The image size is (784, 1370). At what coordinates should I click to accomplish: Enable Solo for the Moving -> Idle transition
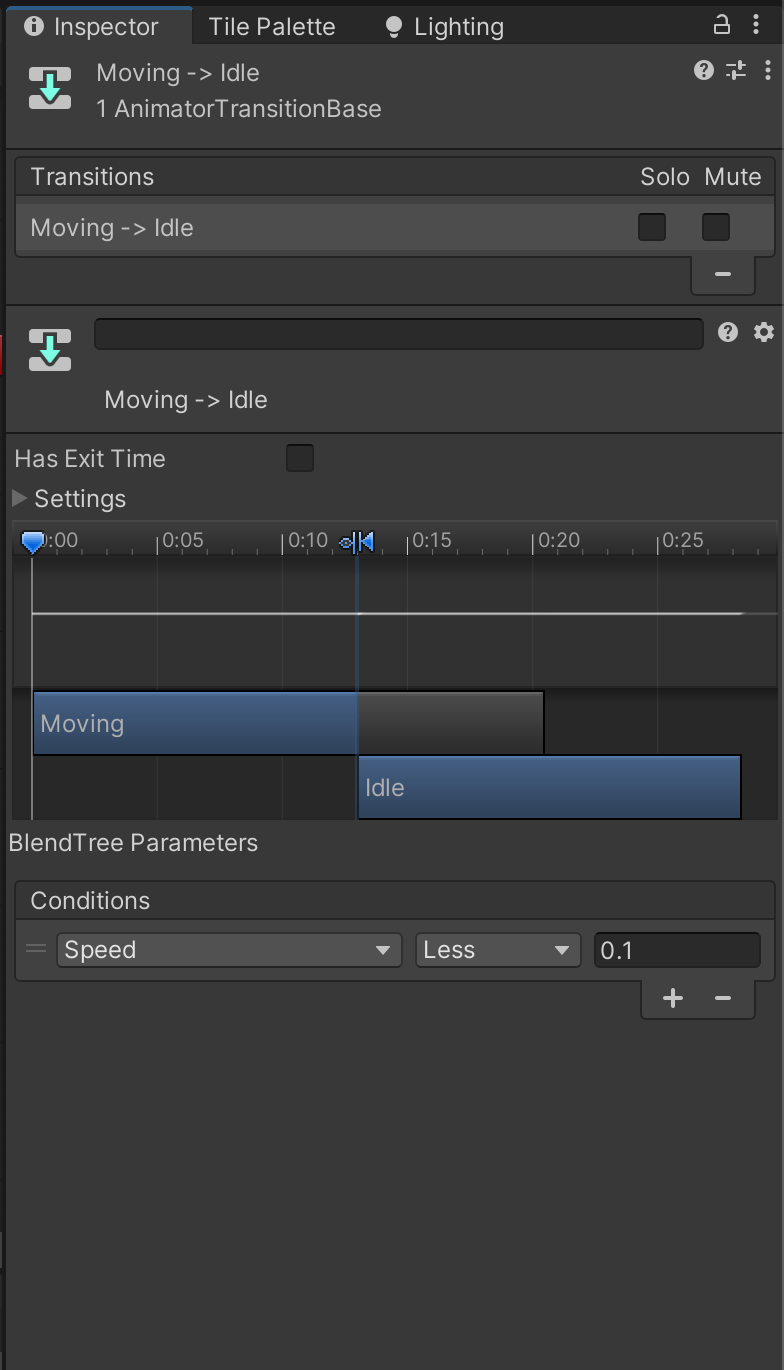[x=652, y=227]
